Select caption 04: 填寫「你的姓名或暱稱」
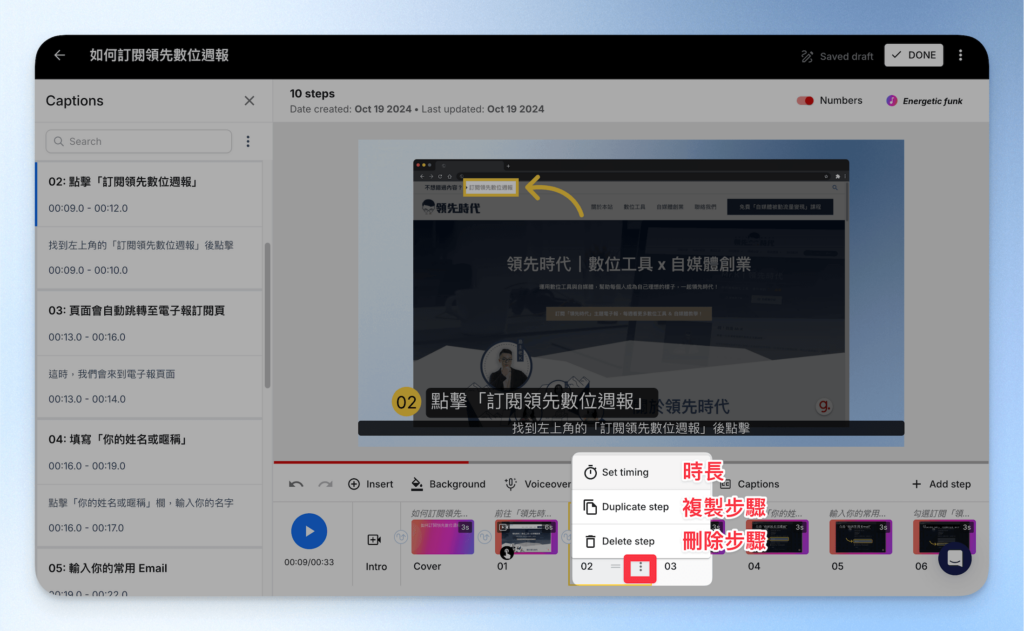 (150, 452)
